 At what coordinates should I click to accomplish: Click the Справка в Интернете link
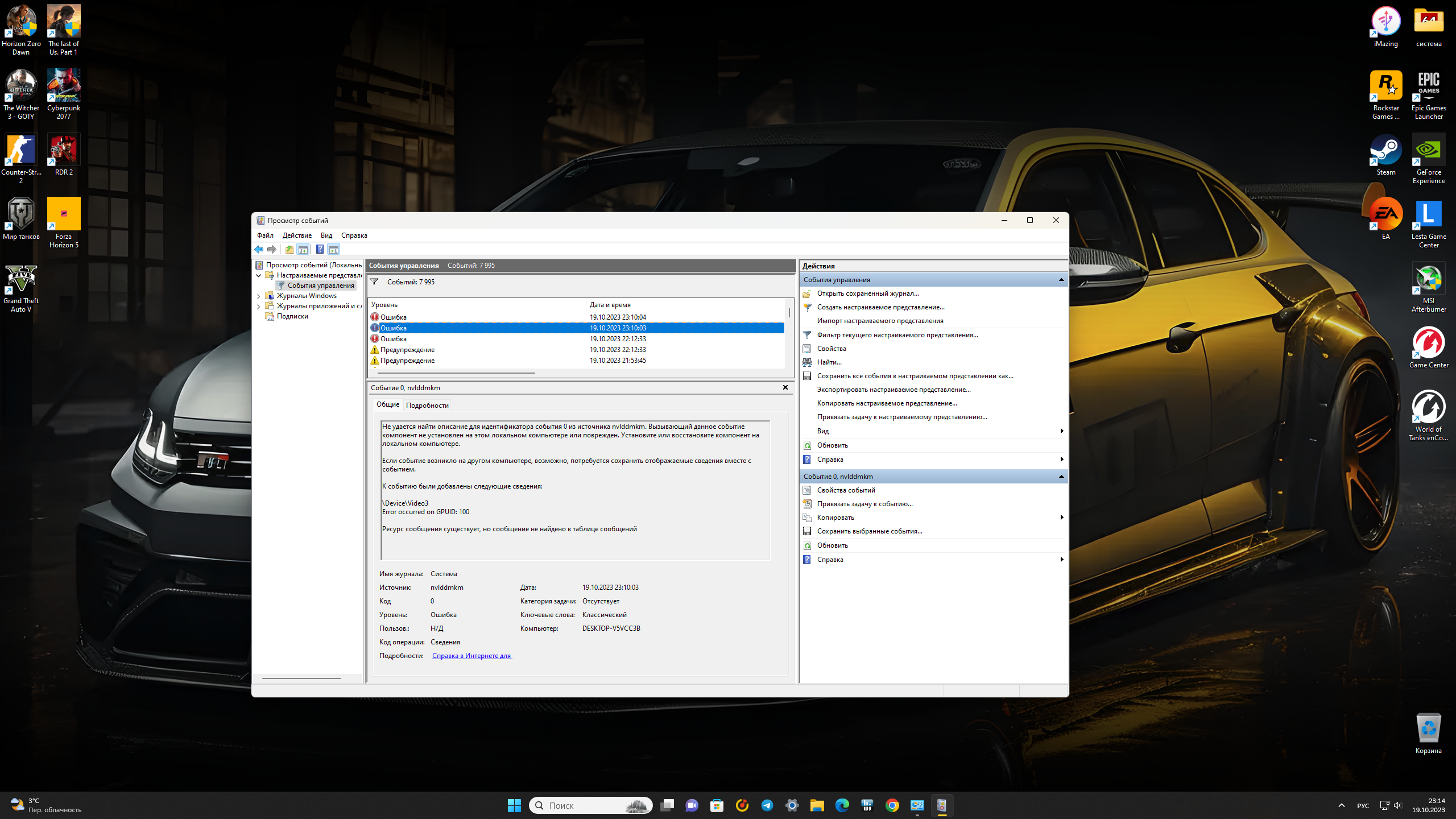(471, 656)
